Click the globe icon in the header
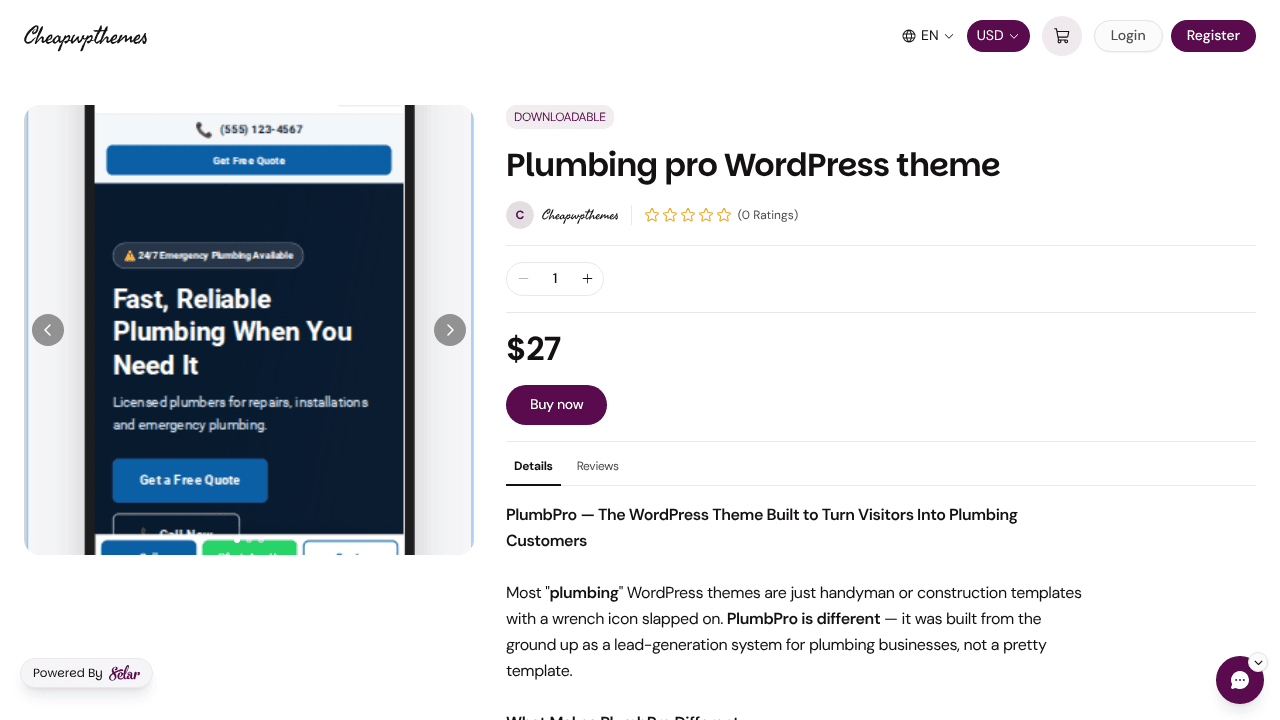The image size is (1280, 720). pos(909,36)
